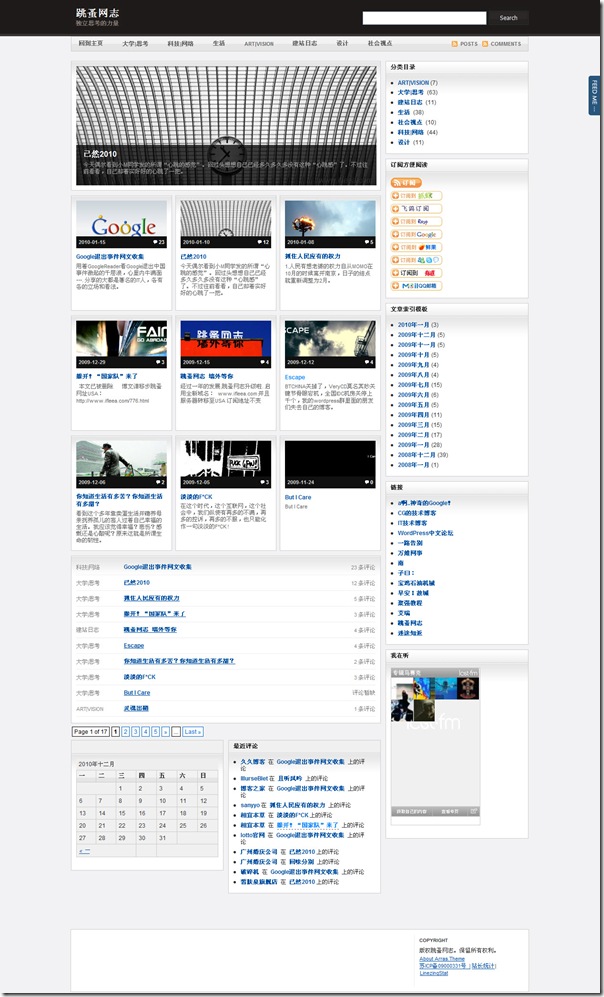Open the Google logo post thumbnail

[x=121, y=224]
